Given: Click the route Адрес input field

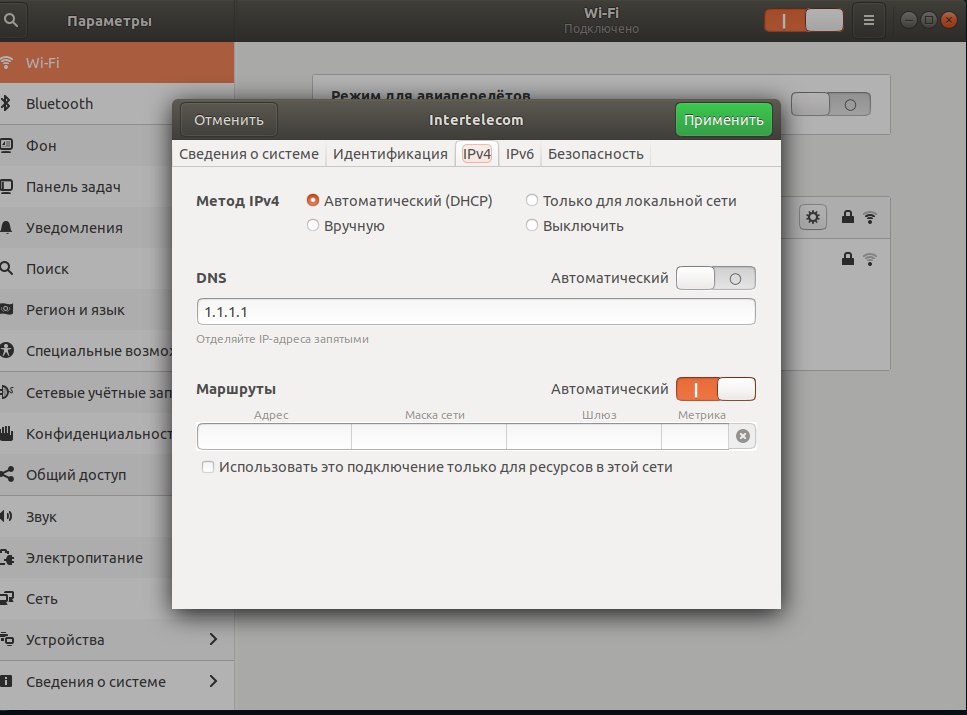Looking at the screenshot, I should (274, 436).
